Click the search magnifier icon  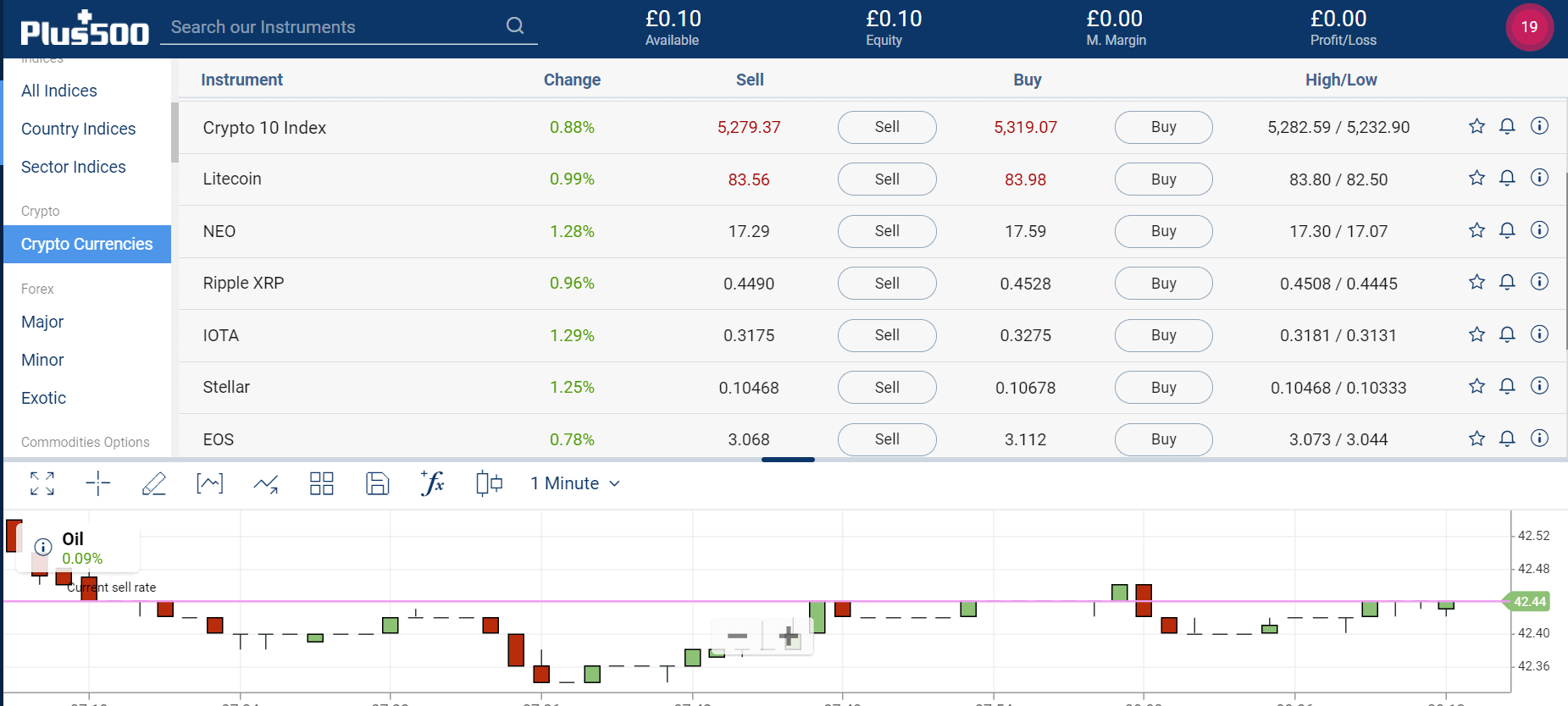point(515,26)
